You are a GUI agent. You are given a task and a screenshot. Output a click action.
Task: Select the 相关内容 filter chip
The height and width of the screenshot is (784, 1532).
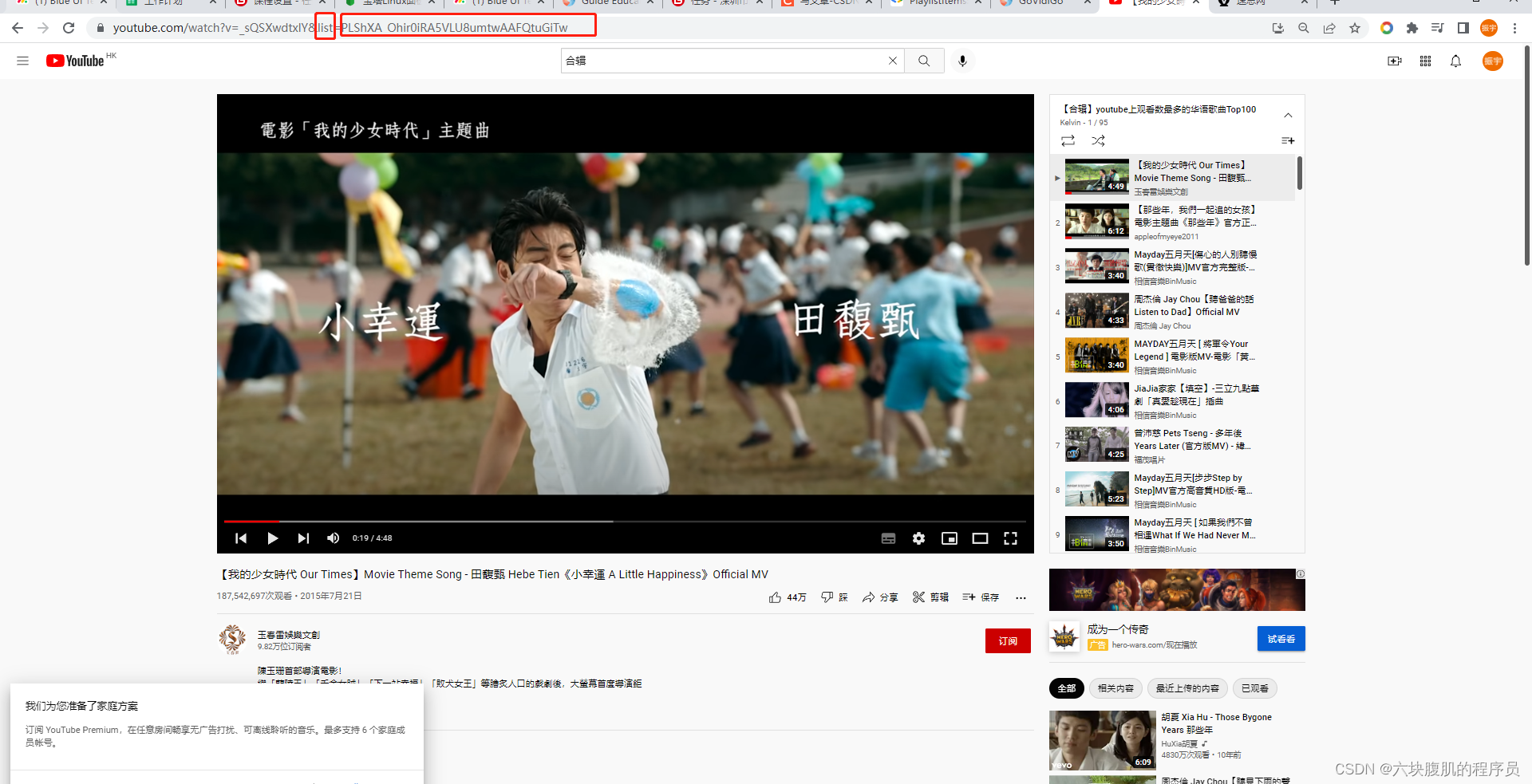(1115, 688)
